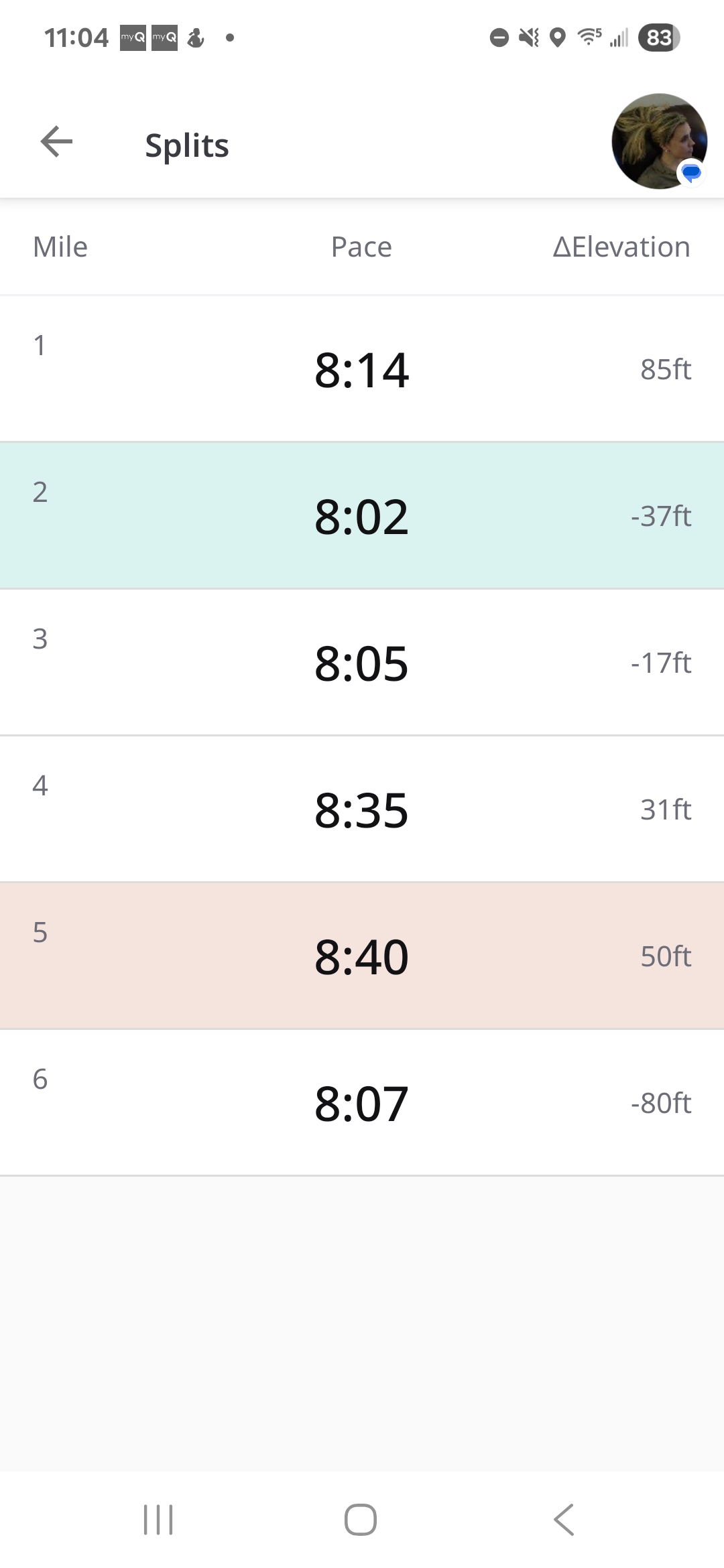Tap the Android home button
Image resolution: width=724 pixels, height=1568 pixels.
[361, 1519]
